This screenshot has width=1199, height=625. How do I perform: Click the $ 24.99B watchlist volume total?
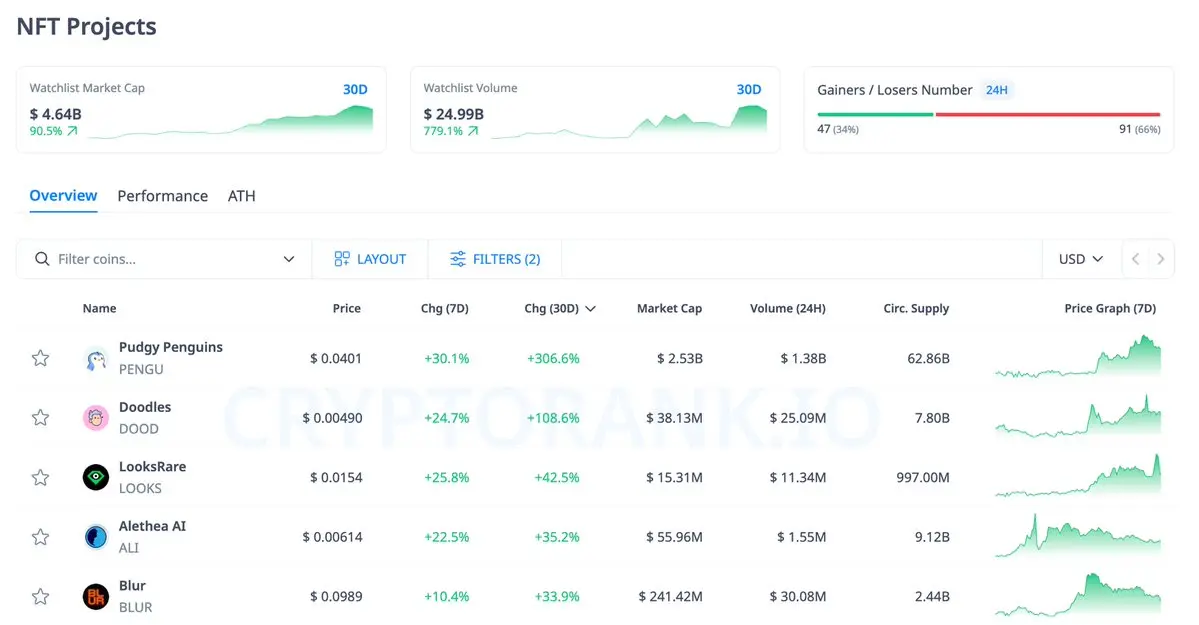[453, 114]
